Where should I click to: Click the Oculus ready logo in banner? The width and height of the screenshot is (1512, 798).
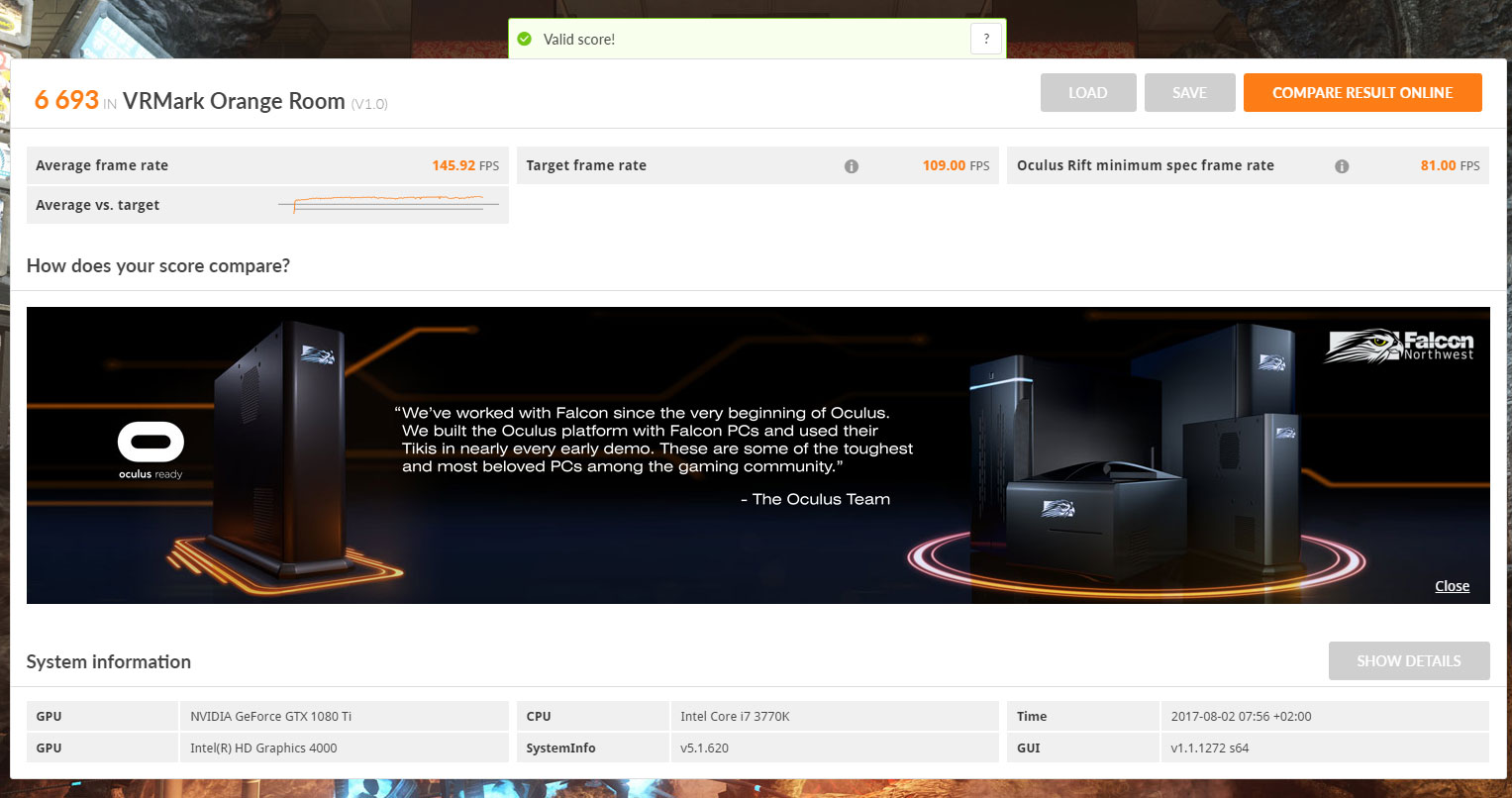(151, 450)
